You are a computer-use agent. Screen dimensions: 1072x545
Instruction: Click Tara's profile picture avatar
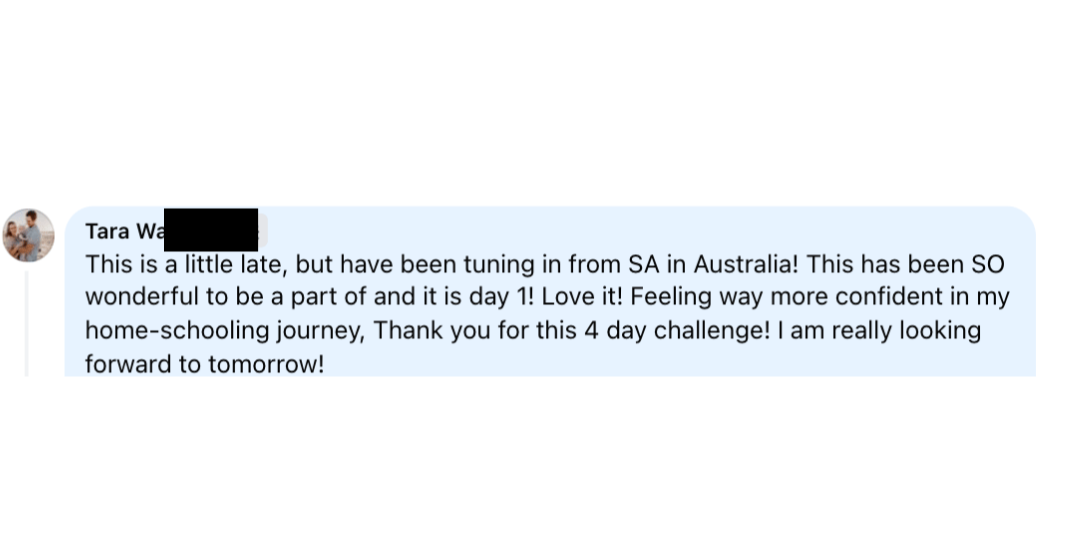29,235
